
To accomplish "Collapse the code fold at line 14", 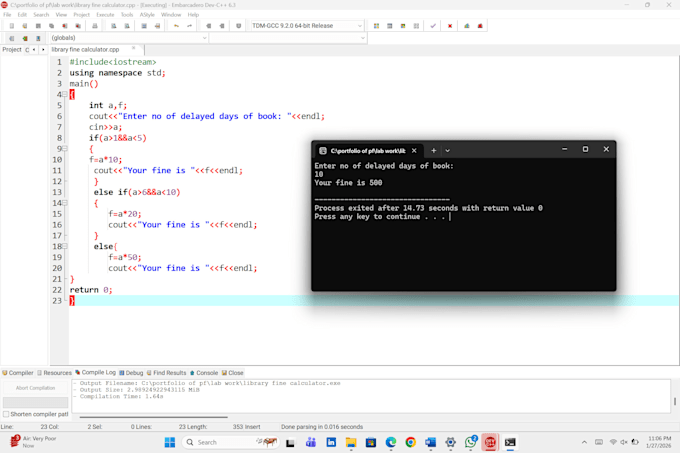I will pyautogui.click(x=65, y=202).
